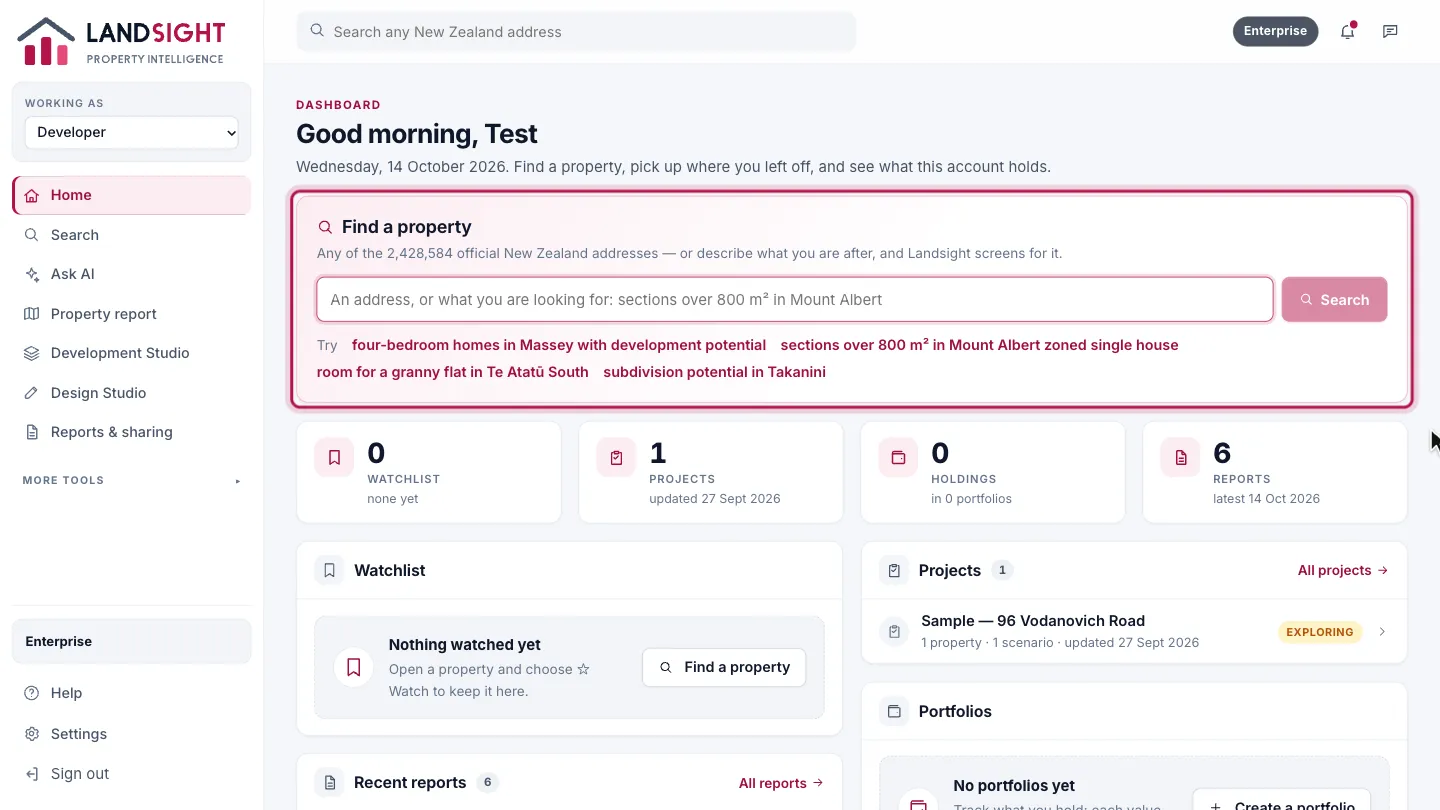The height and width of the screenshot is (810, 1440).
Task: Open the chat messages icon
Action: click(1390, 31)
